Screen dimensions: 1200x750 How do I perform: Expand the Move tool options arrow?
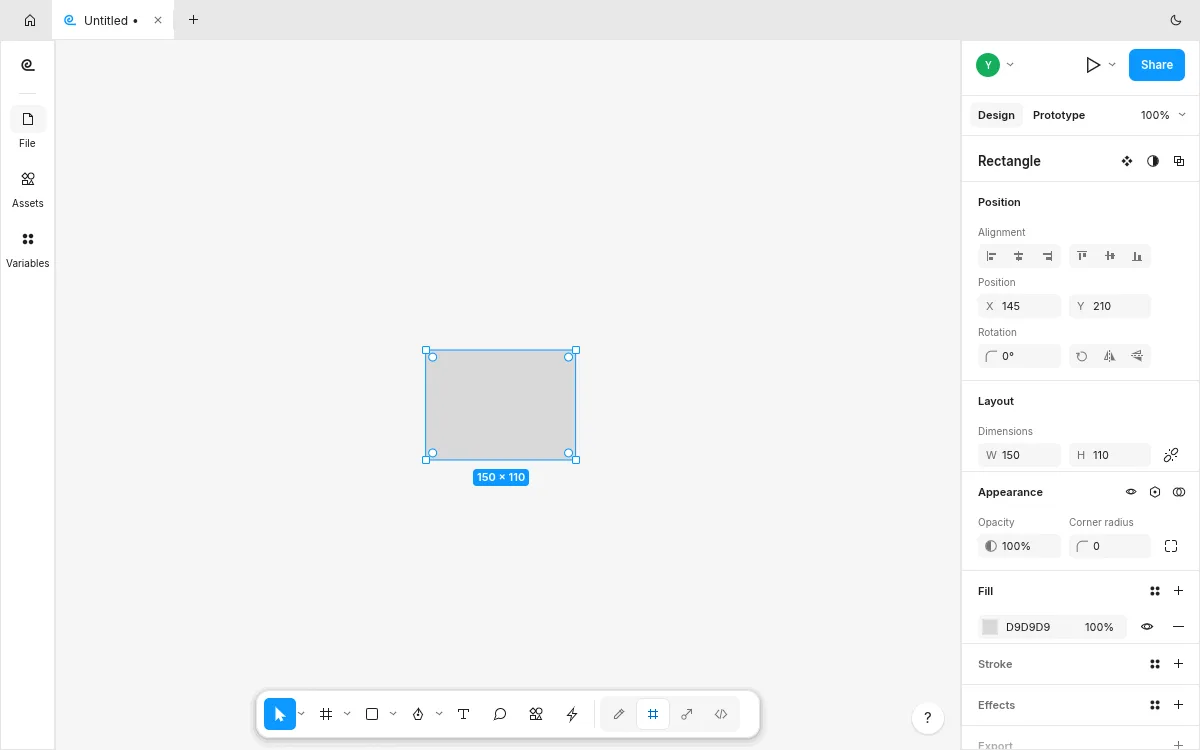pyautogui.click(x=301, y=714)
